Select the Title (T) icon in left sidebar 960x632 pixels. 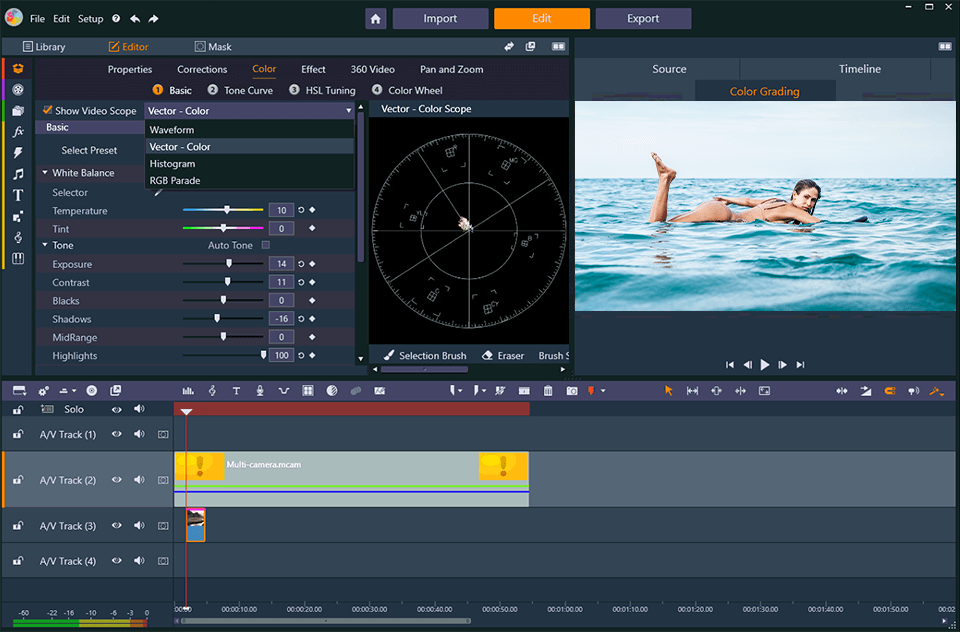point(18,195)
